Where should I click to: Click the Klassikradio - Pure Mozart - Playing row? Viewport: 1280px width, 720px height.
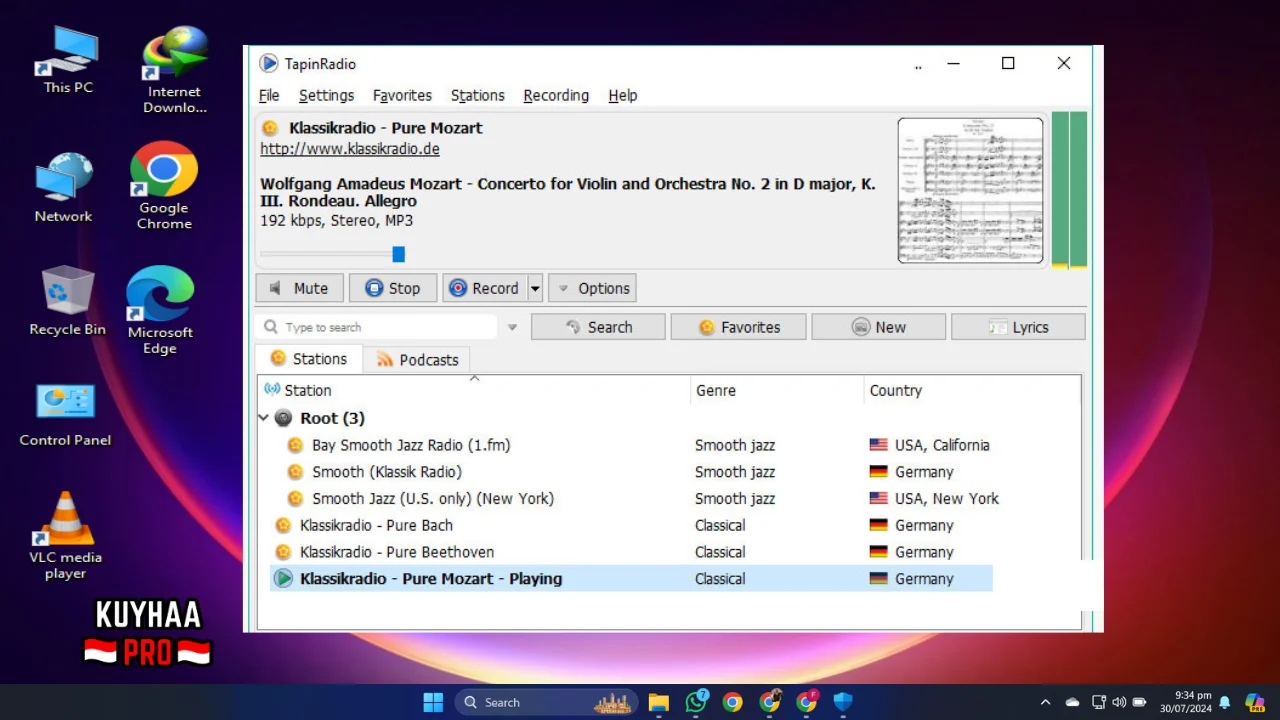click(x=631, y=578)
